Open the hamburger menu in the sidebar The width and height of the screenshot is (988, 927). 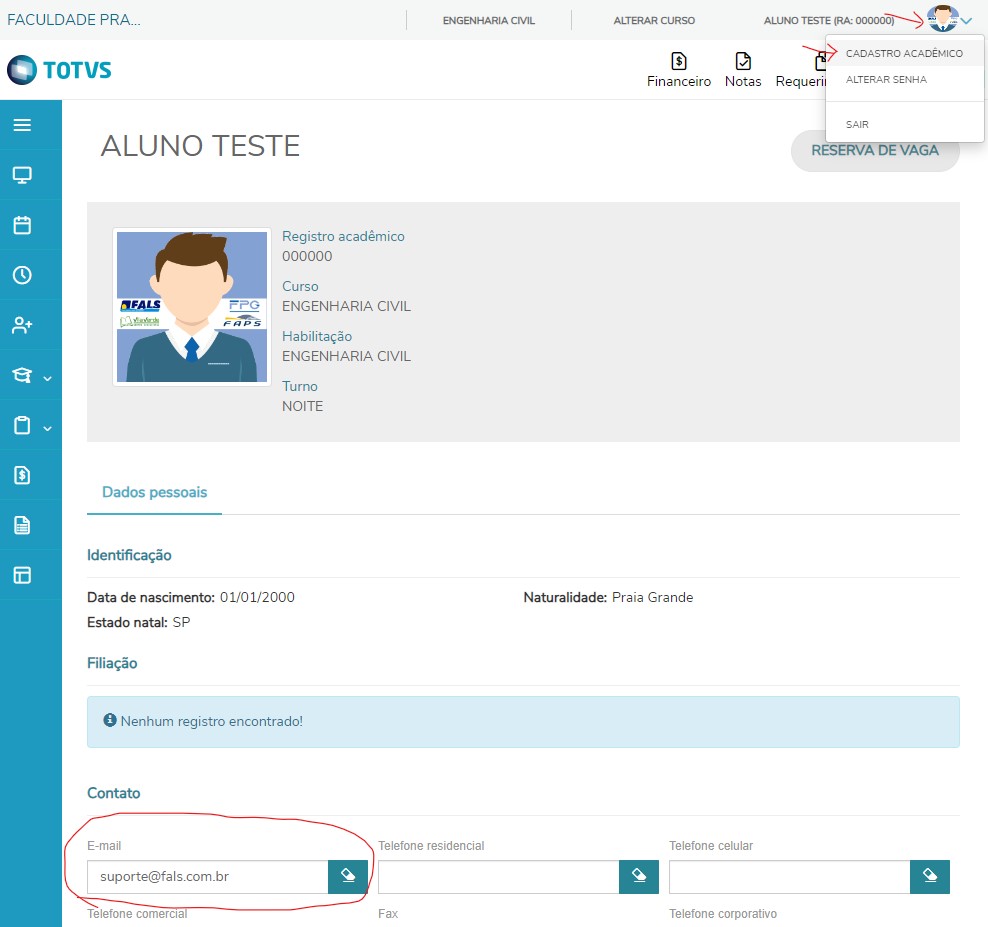coord(22,125)
